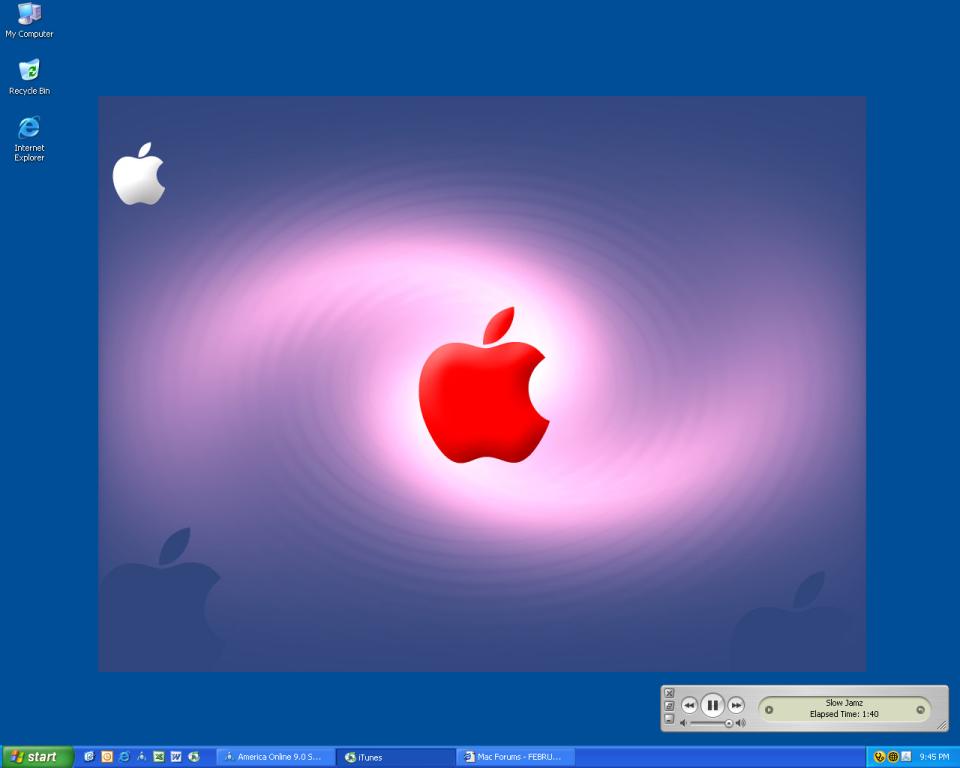Click the loud volume speaker icon
Screen dimensions: 960x768
pos(741,723)
